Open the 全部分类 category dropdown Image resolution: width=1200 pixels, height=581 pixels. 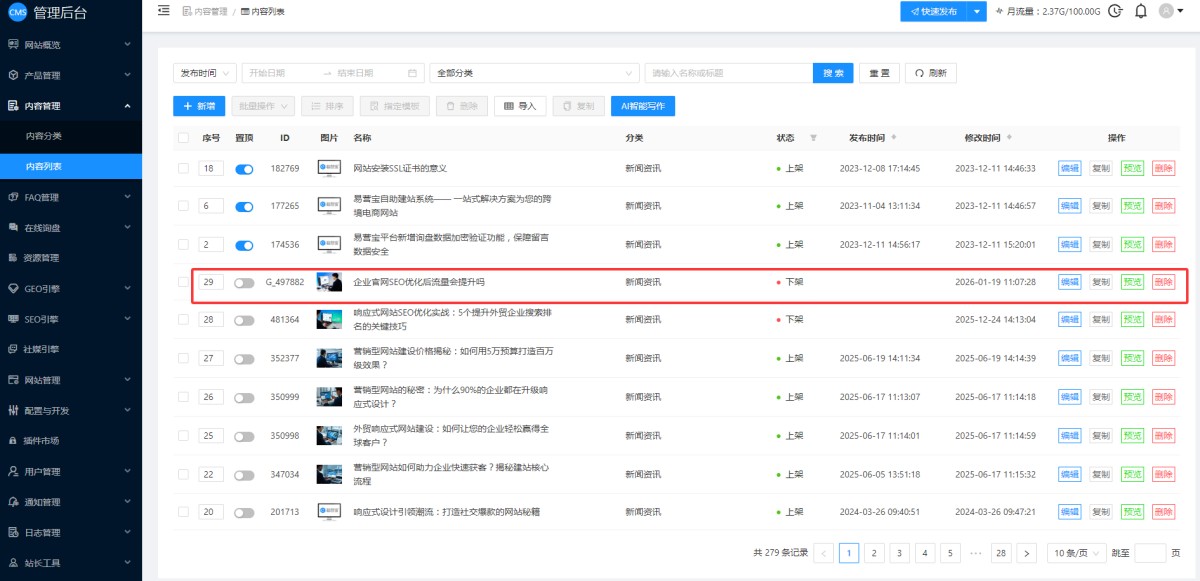pos(534,73)
